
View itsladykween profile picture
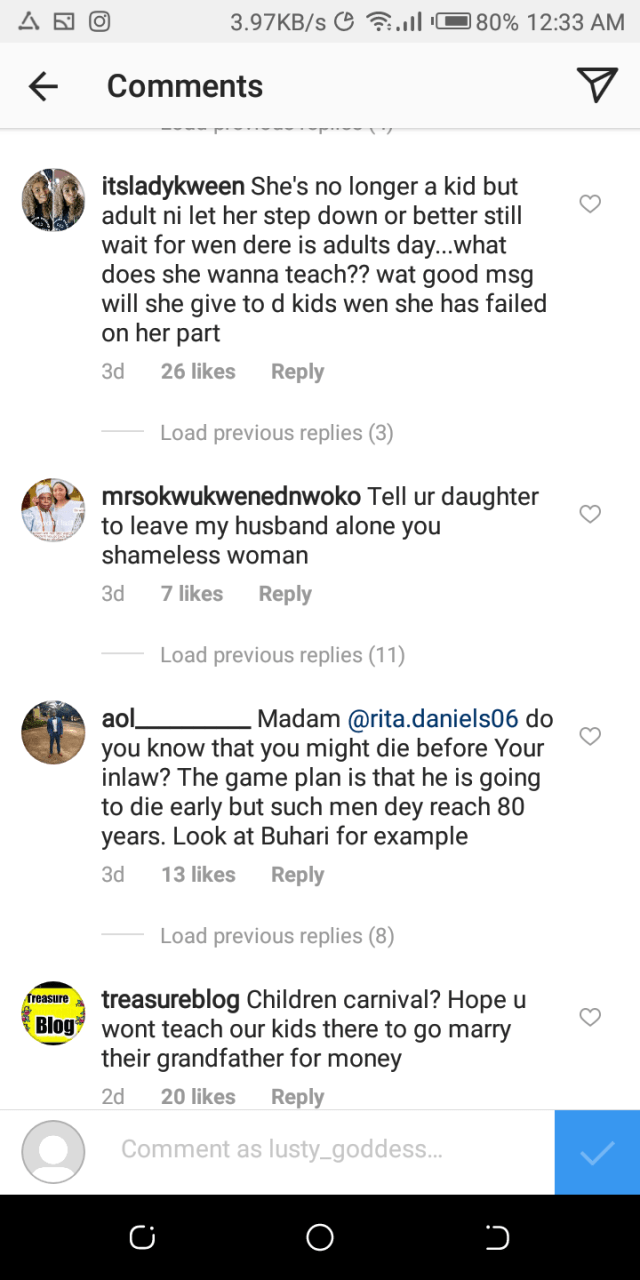point(53,200)
